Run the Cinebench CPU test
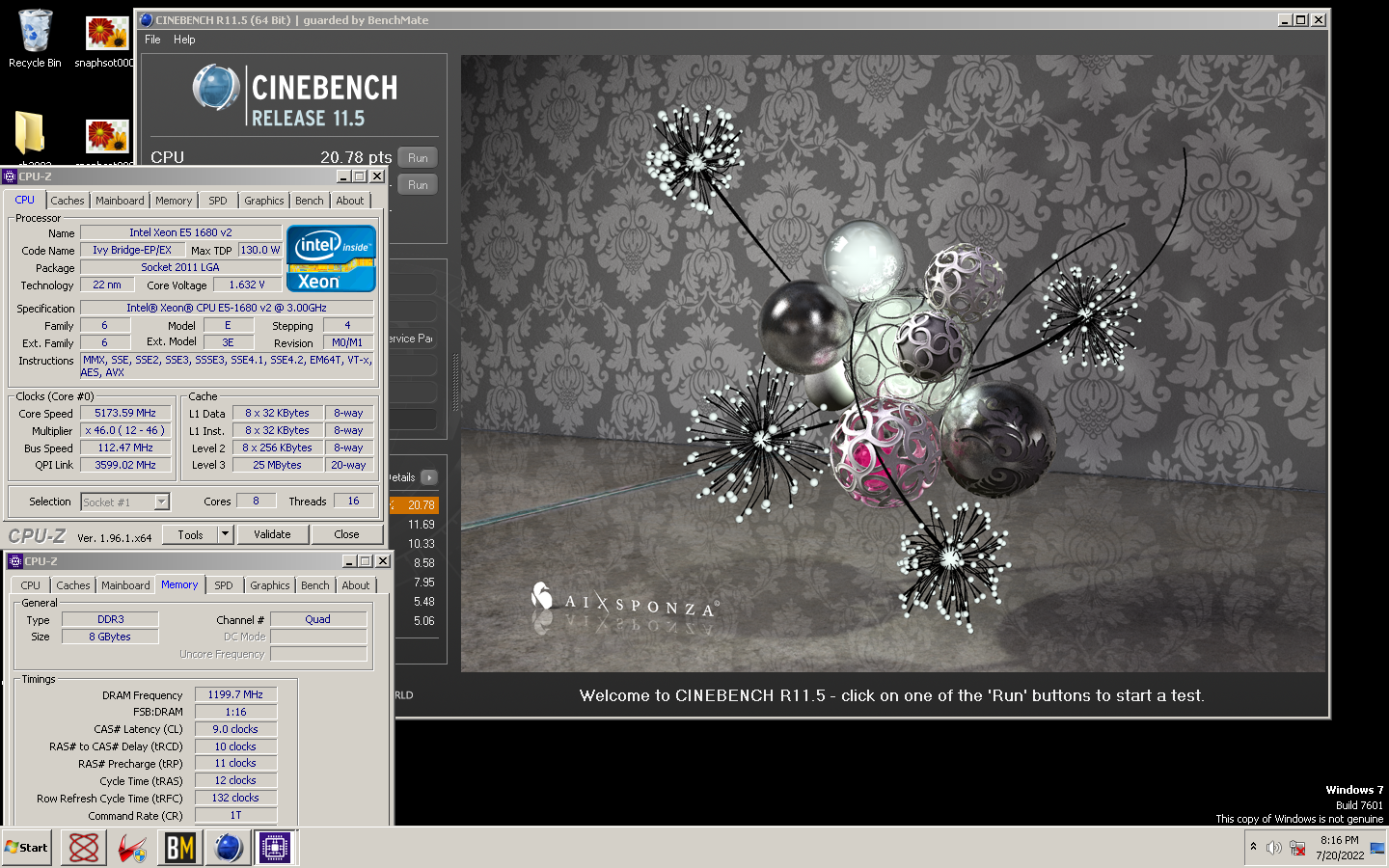Screen dimensions: 1389x868 point(418,158)
